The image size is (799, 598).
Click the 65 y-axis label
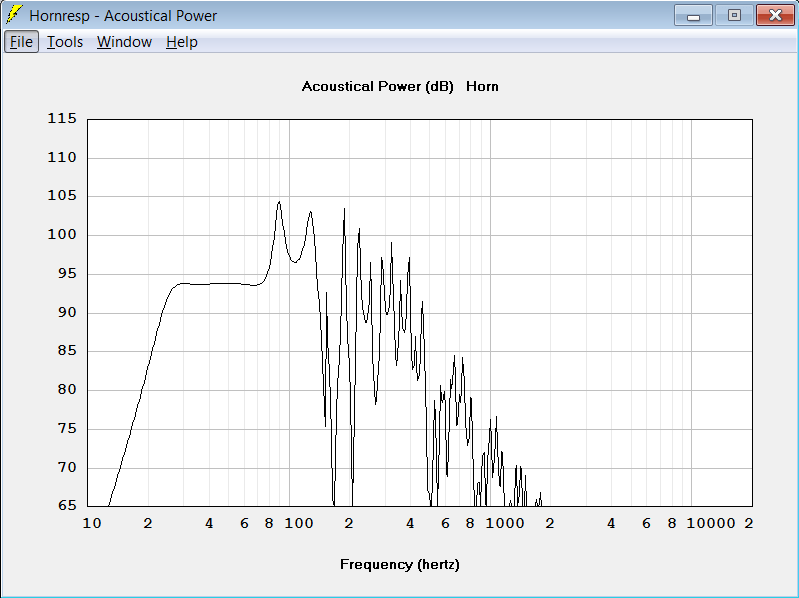point(67,505)
